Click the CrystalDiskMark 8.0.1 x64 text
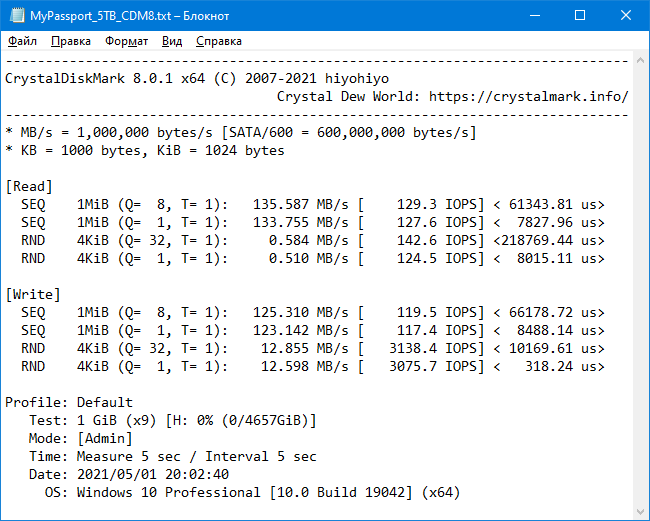Screen dimensions: 650x521 pos(105,78)
